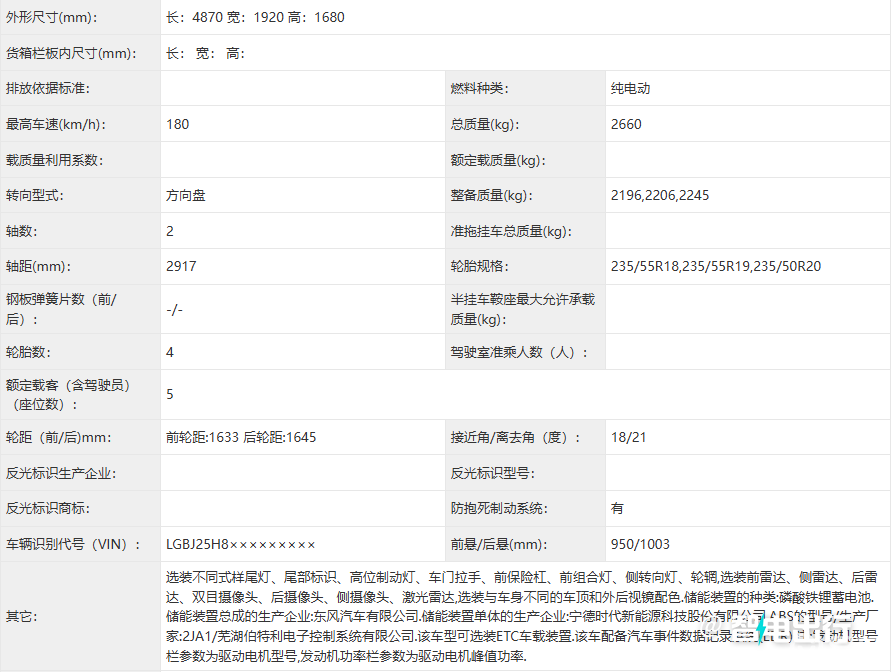The image size is (891, 672).
Task: Select the VIN code LGBJ25H8×××××××××
Action: (241, 545)
